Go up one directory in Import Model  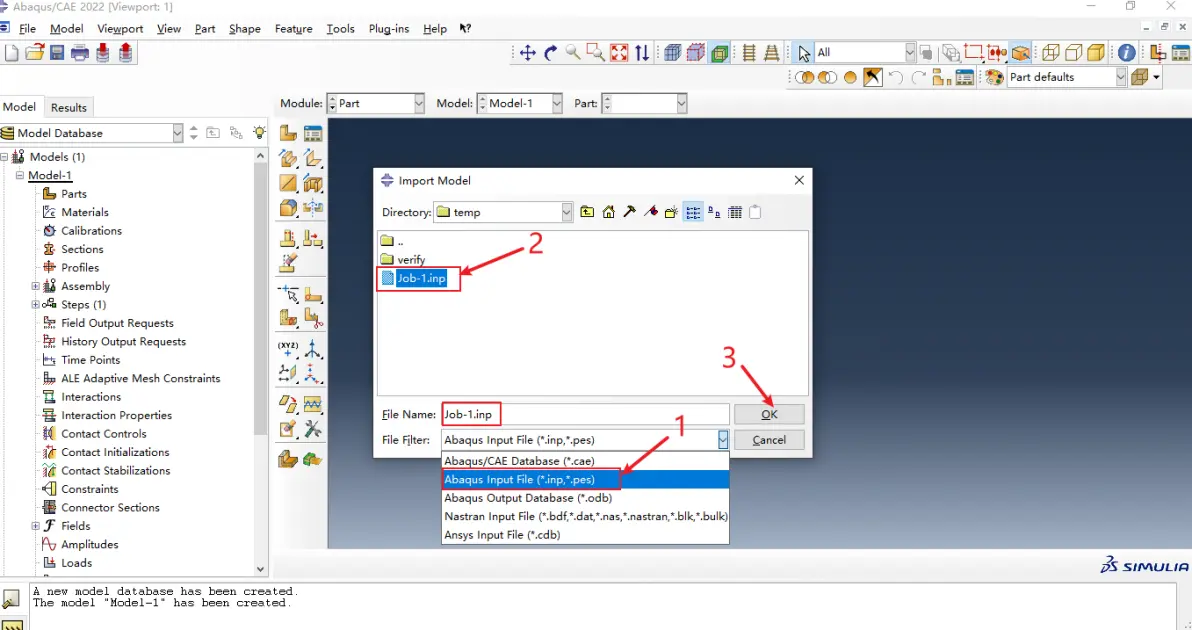click(x=587, y=212)
